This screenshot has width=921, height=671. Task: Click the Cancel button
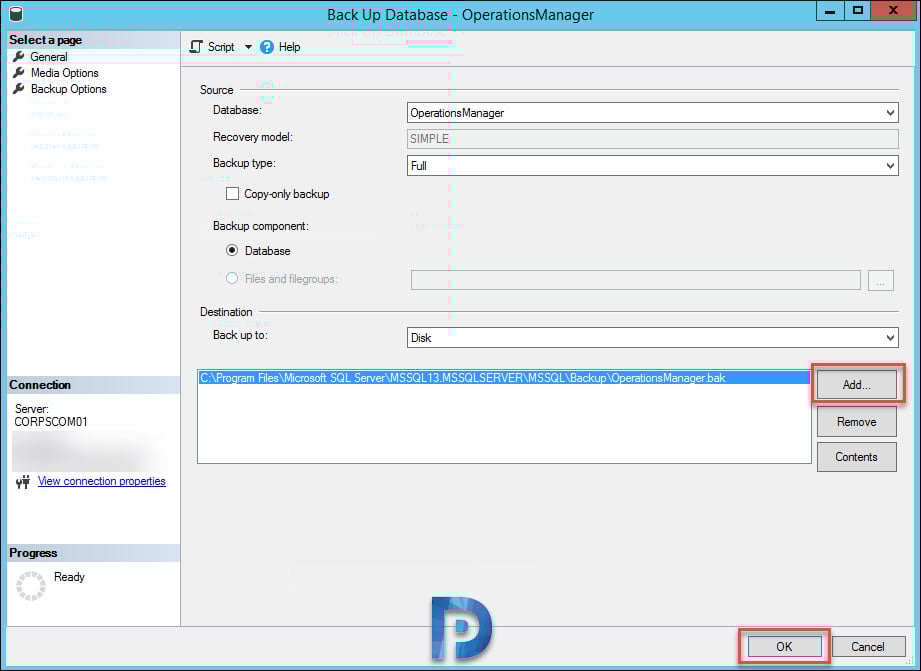tap(868, 647)
